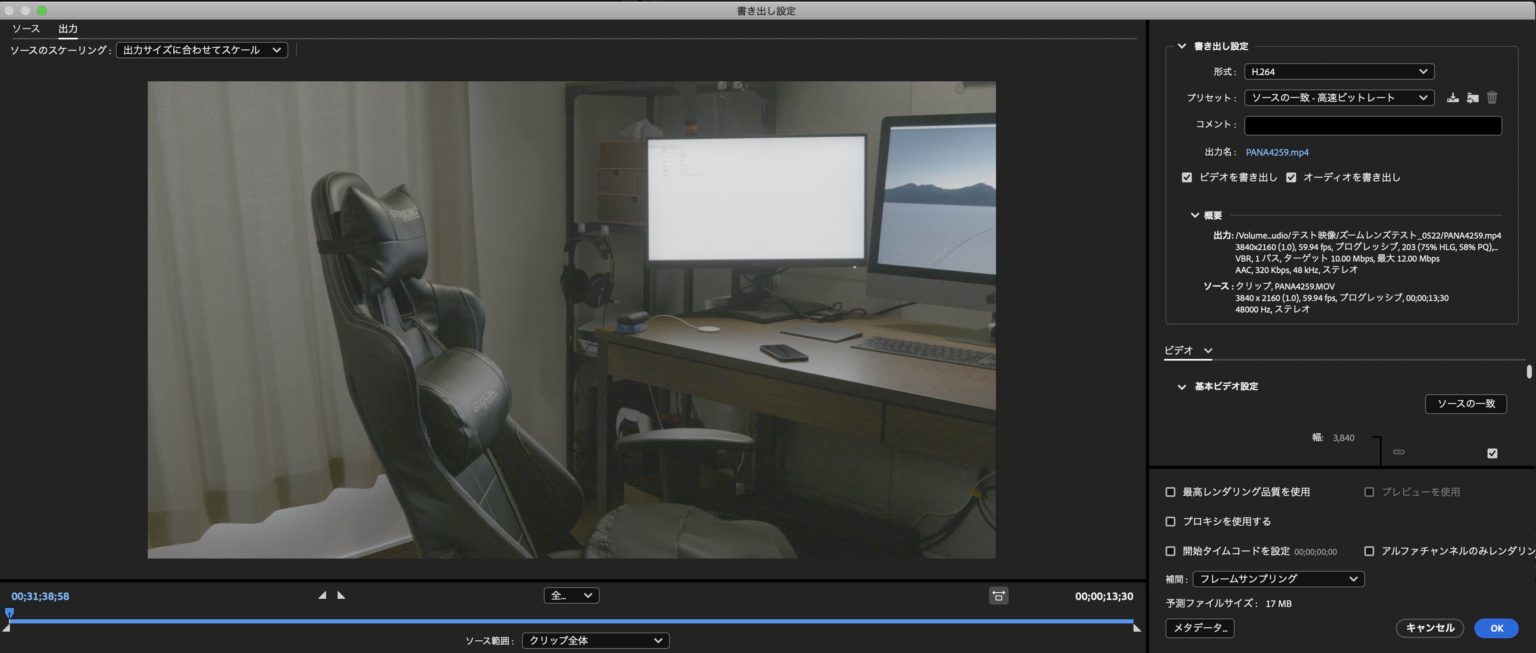Click the OK button to export
This screenshot has height=653, width=1536.
(1495, 628)
